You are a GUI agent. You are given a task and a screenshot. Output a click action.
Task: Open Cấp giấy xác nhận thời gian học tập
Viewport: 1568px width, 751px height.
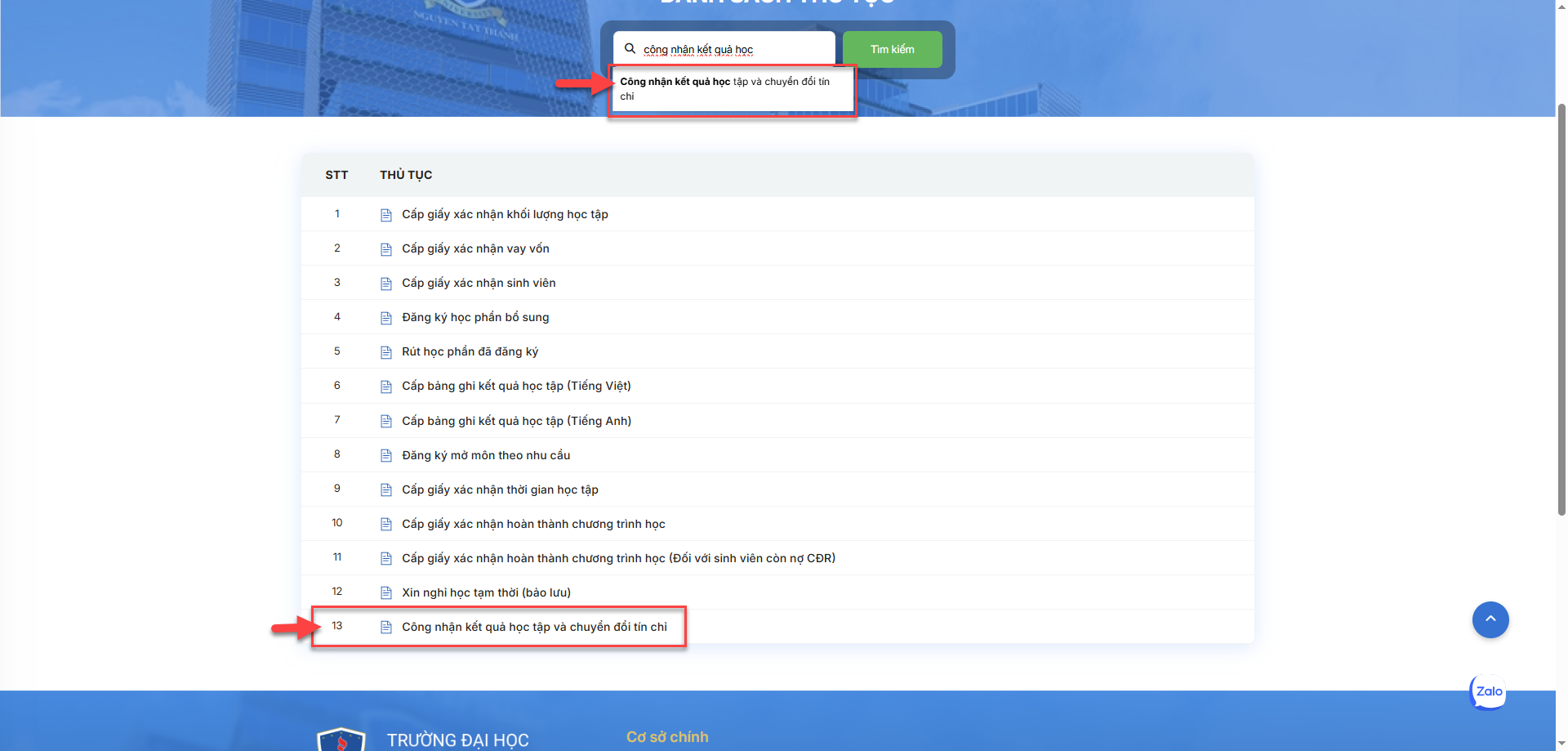pos(500,489)
